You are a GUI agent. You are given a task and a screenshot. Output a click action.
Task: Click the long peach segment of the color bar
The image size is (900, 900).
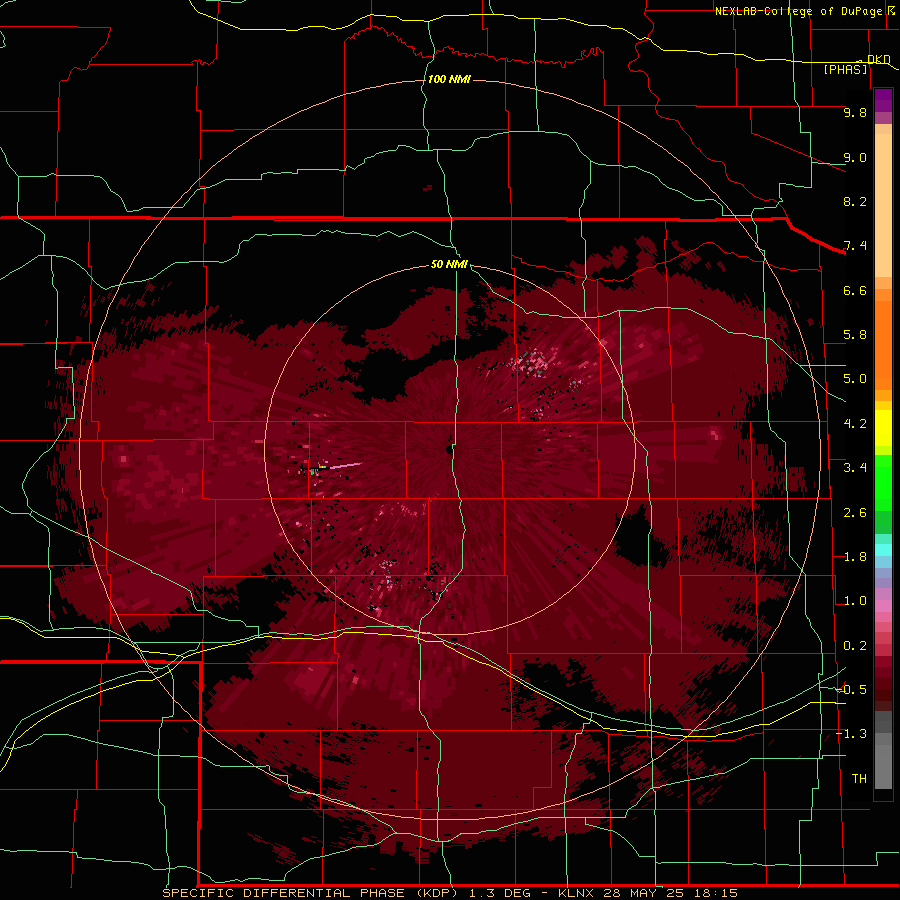point(883,205)
